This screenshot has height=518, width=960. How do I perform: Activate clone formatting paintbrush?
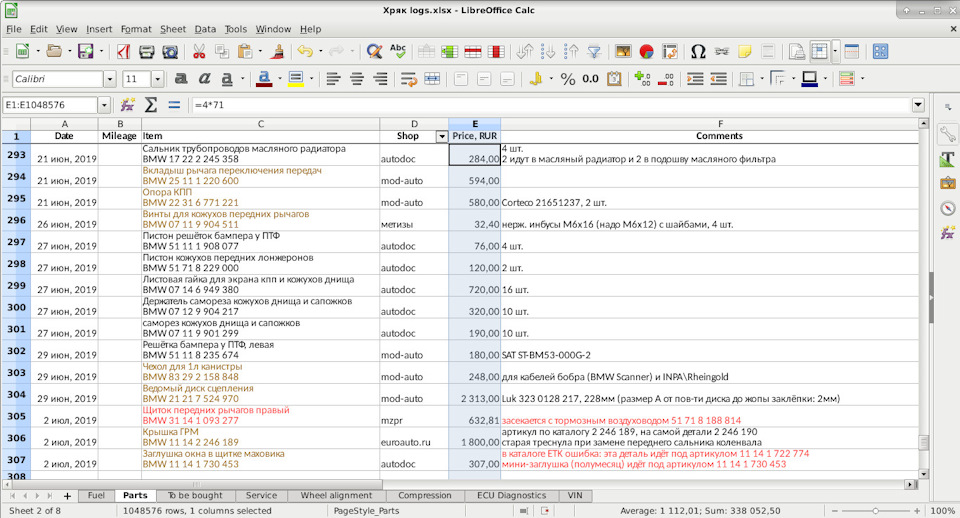point(277,51)
